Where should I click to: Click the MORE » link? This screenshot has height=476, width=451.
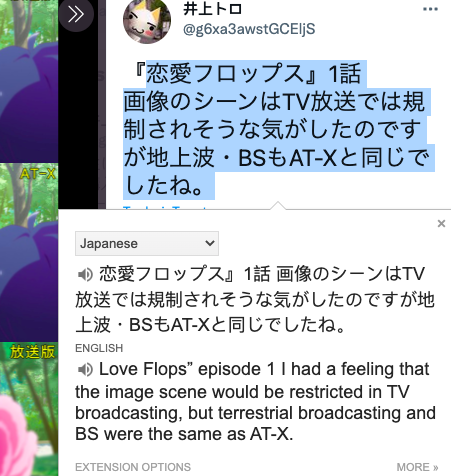pos(417,467)
